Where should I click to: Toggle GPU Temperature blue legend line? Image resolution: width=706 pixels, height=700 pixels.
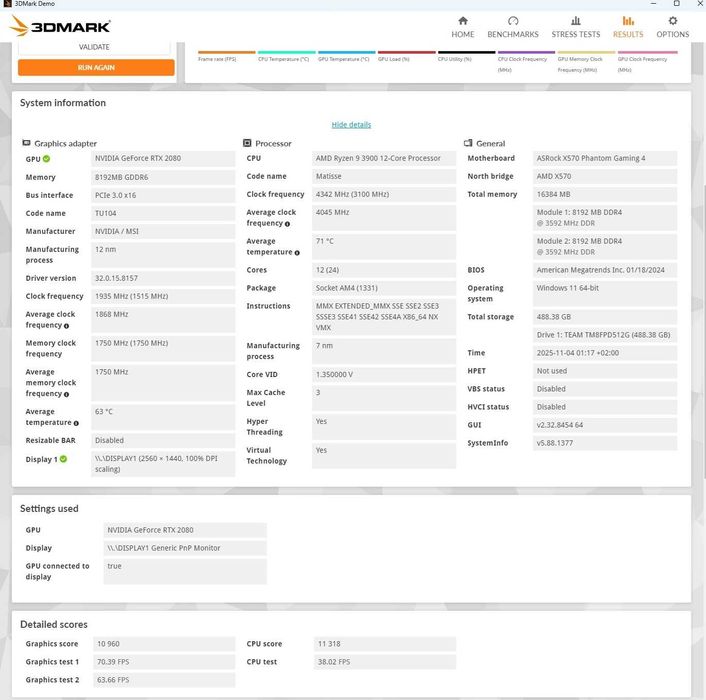coord(346,52)
